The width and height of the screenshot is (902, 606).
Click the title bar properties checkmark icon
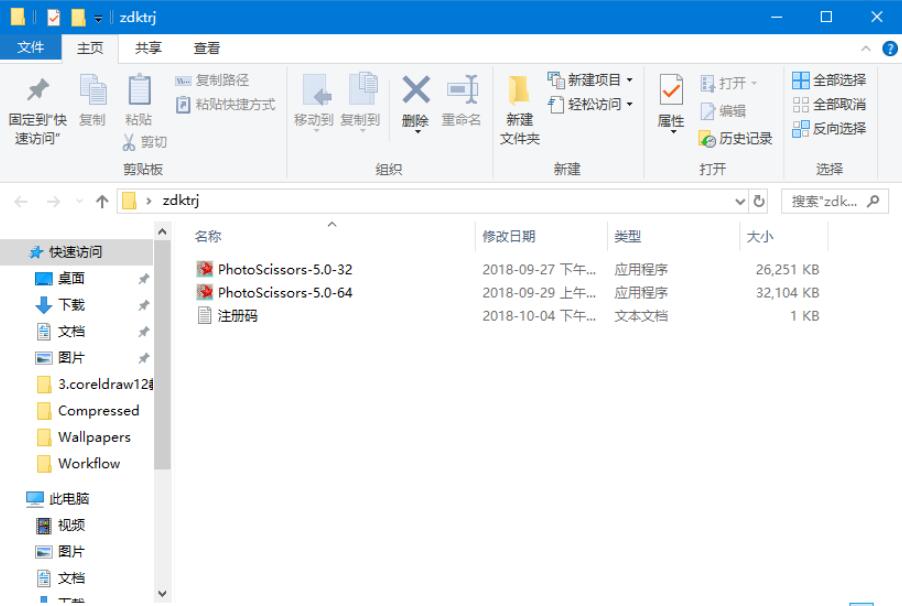coord(53,17)
